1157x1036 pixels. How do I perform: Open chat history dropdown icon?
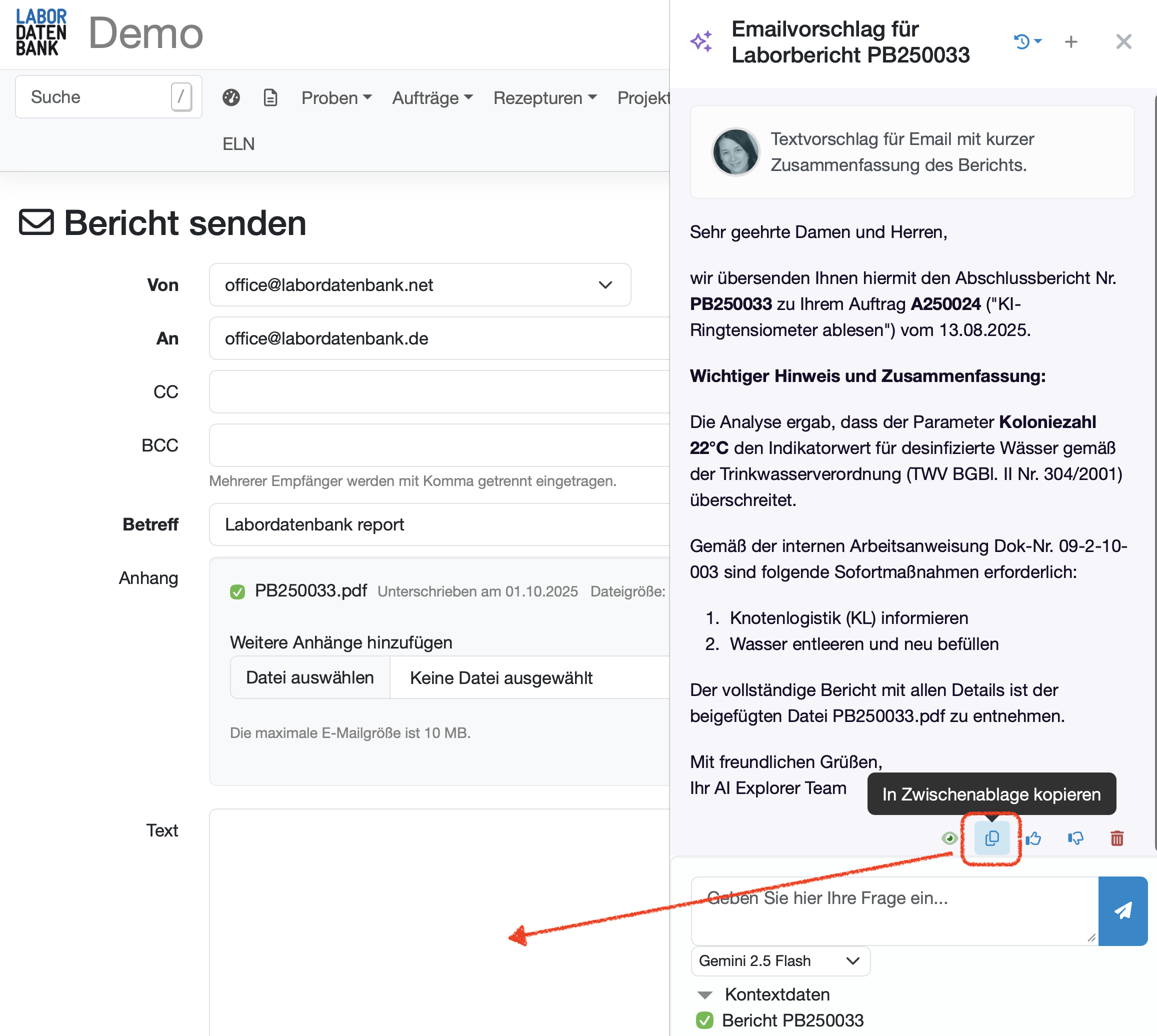[1027, 41]
